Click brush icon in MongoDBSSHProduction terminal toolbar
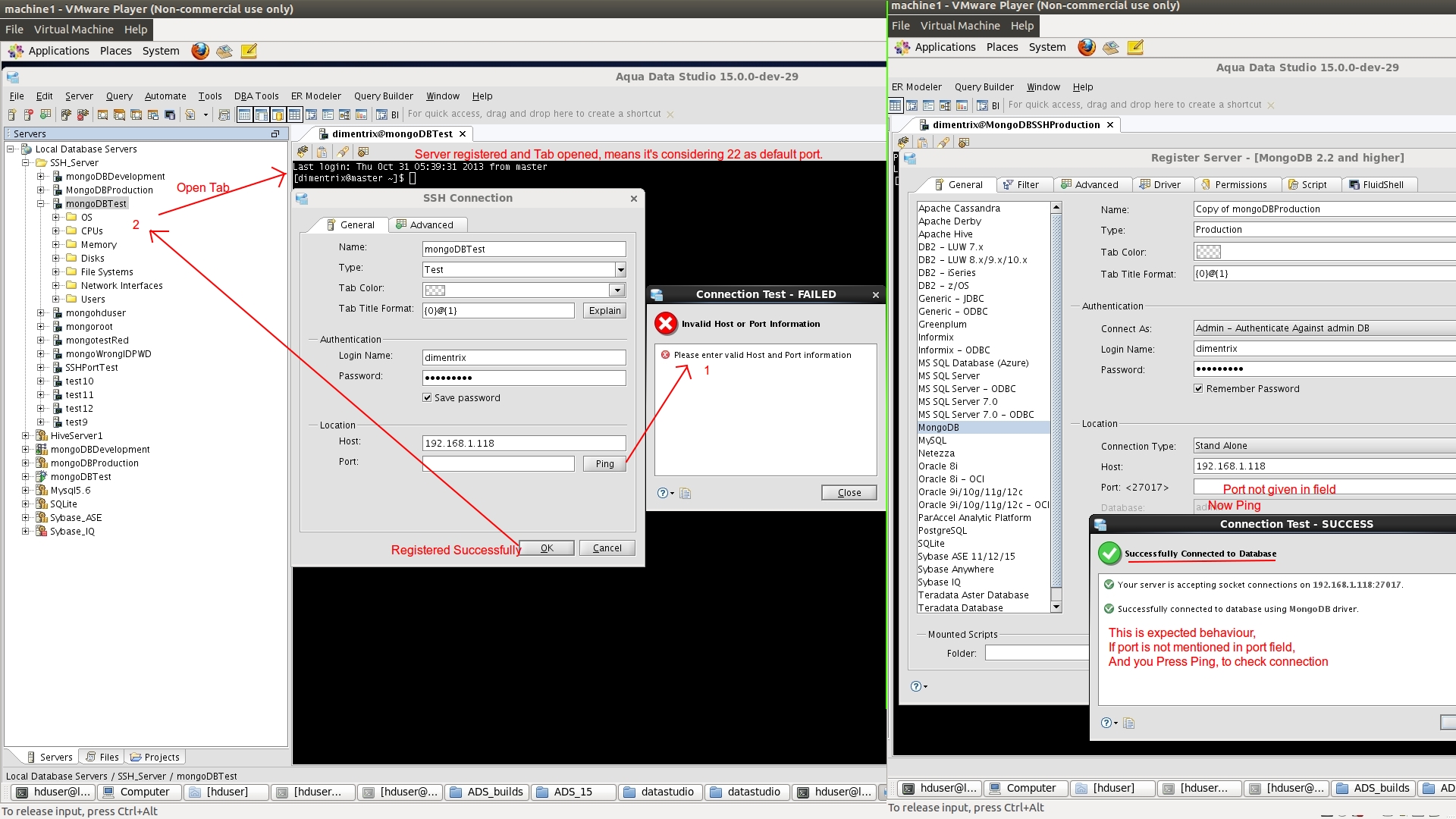Viewport: 1456px width, 819px height. (x=943, y=143)
